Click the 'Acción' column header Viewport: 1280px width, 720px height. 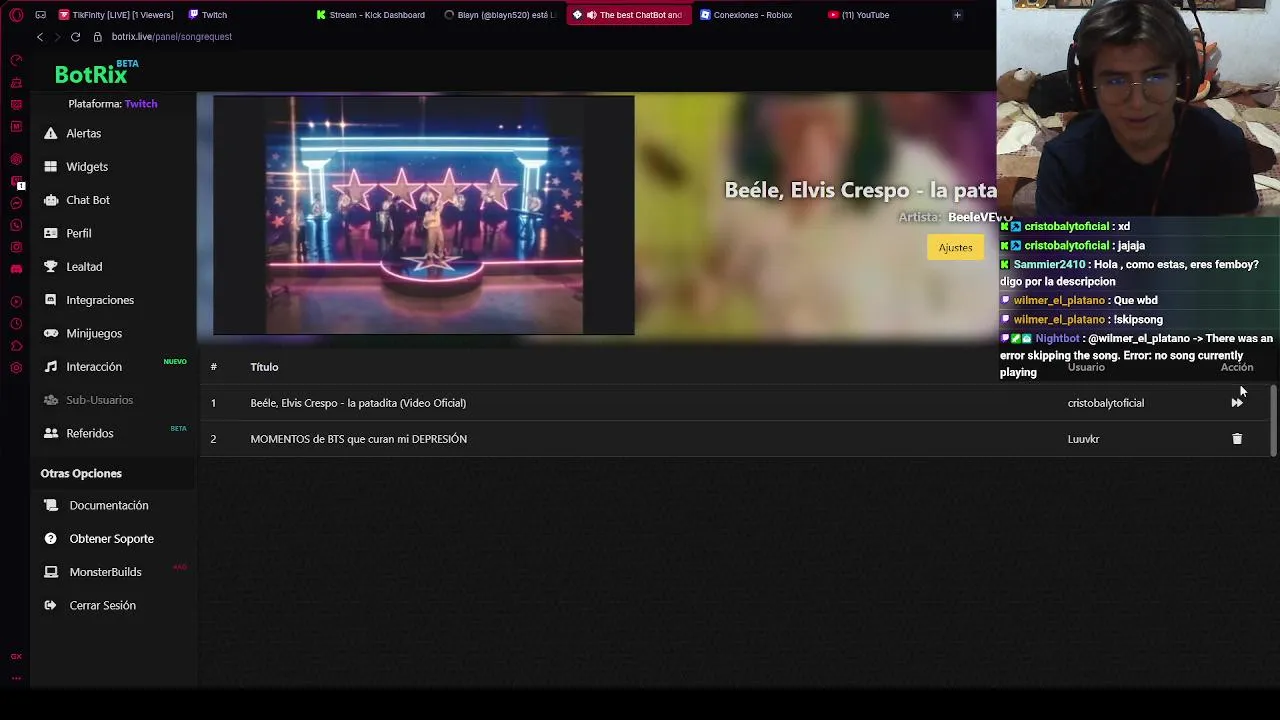click(x=1236, y=367)
